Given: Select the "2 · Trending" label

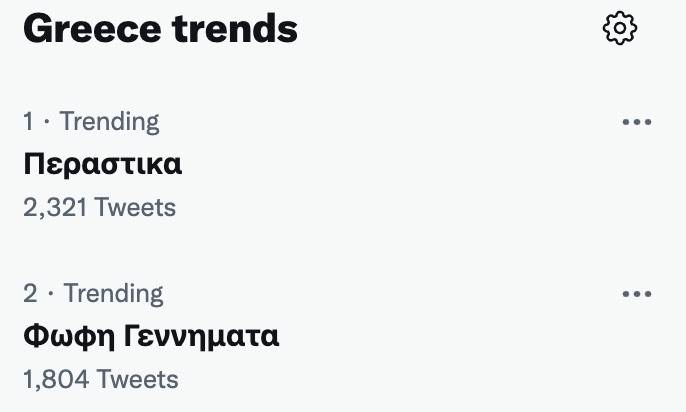Looking at the screenshot, I should 93,294.
